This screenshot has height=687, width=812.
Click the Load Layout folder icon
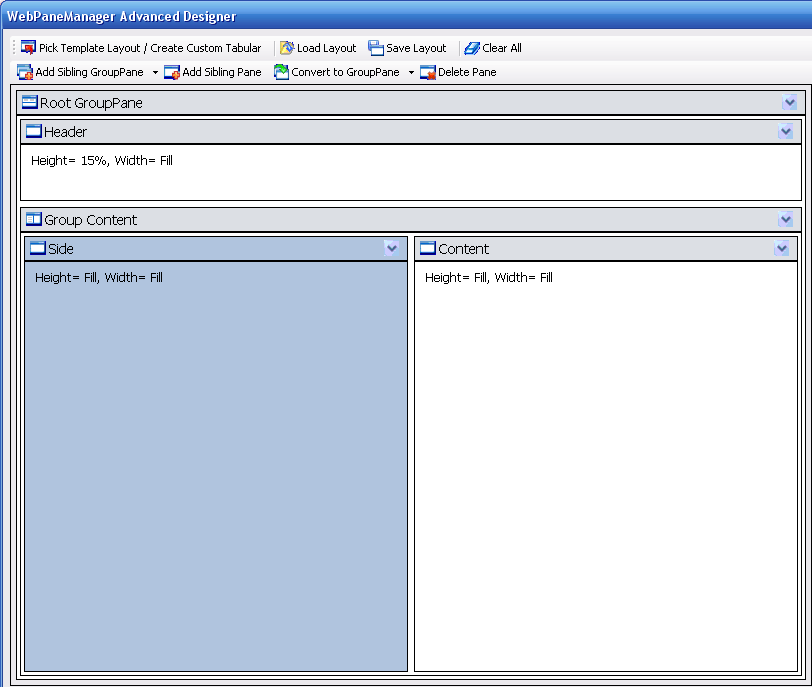pyautogui.click(x=287, y=48)
